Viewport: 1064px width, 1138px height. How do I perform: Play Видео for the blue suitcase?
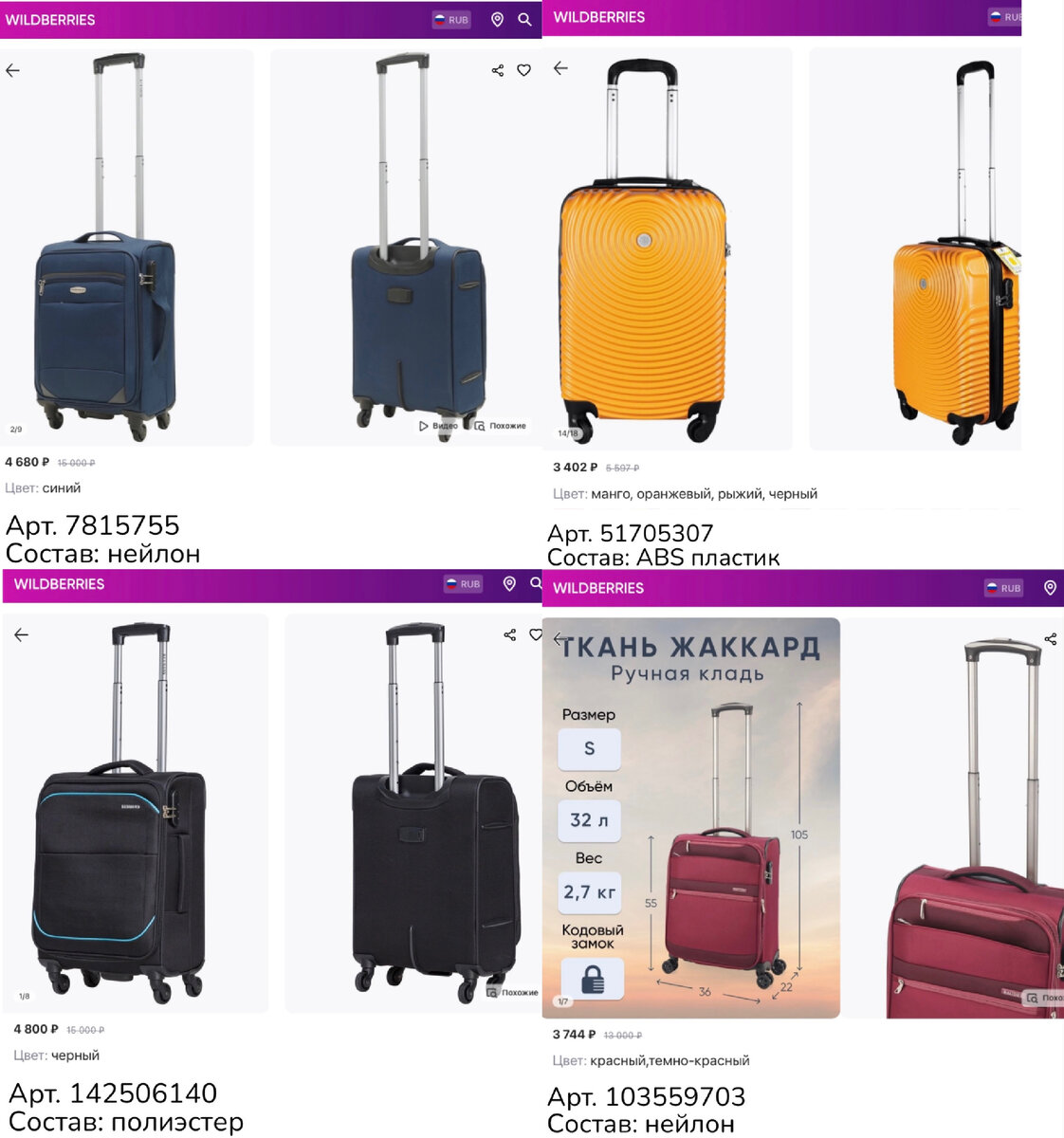click(438, 426)
